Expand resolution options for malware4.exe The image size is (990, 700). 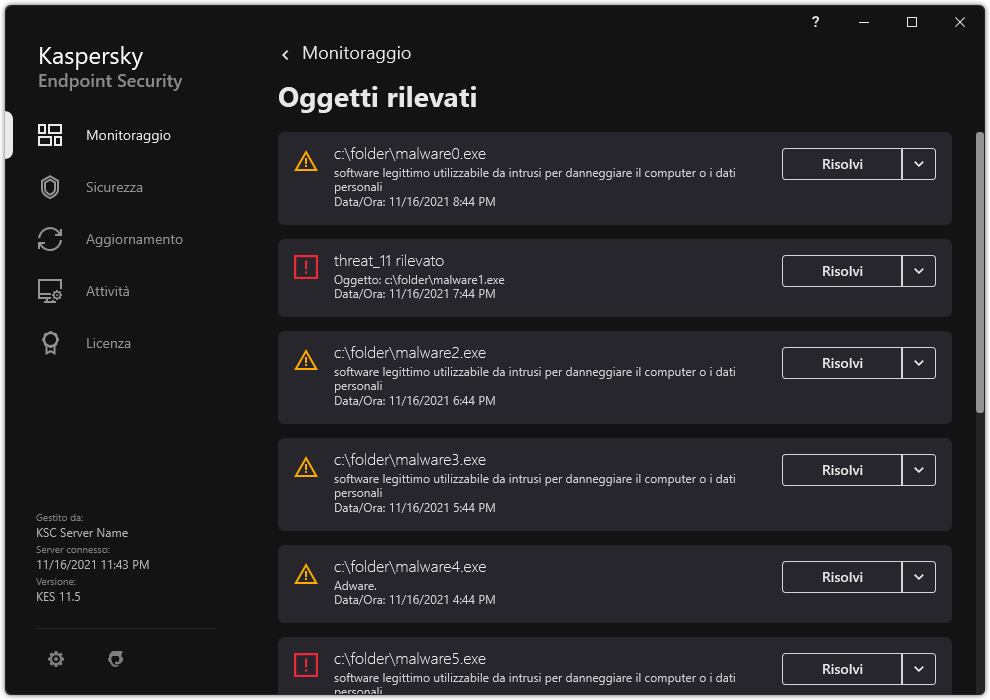[x=919, y=577]
